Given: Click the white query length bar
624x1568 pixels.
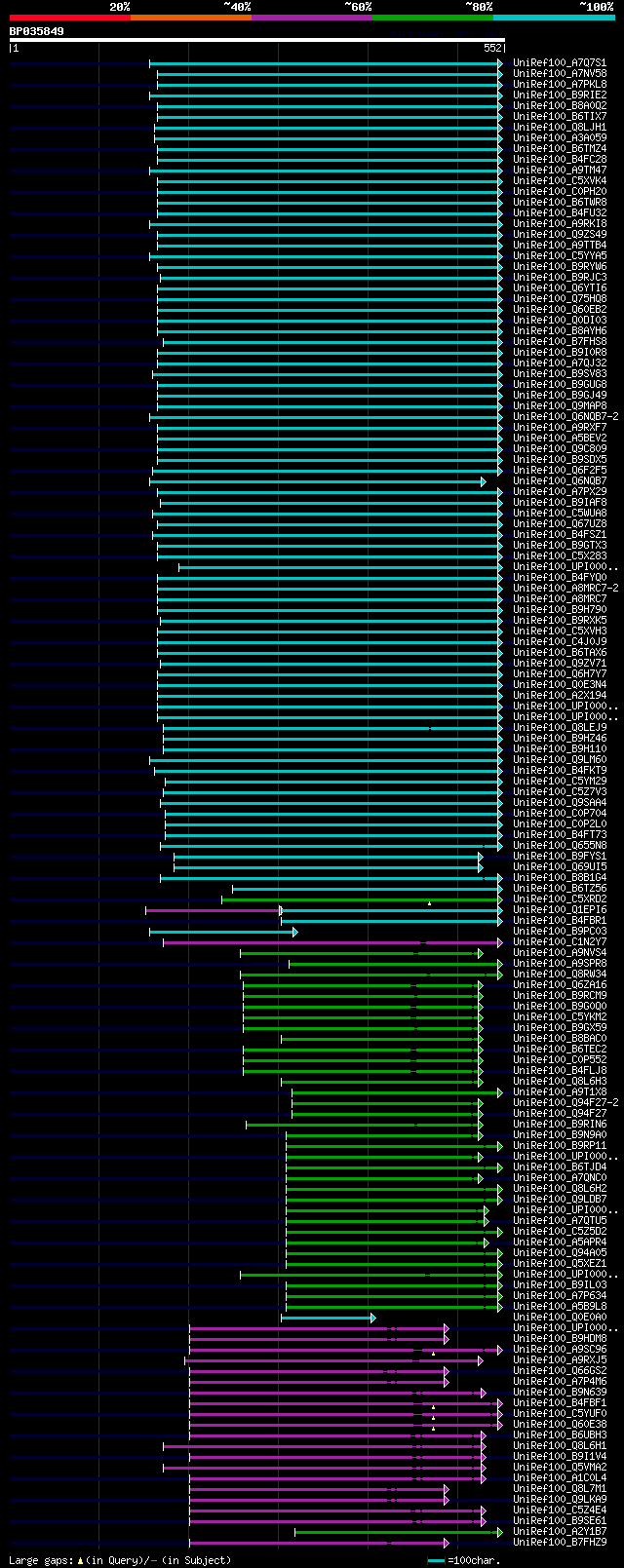Looking at the screenshot, I should point(257,40).
